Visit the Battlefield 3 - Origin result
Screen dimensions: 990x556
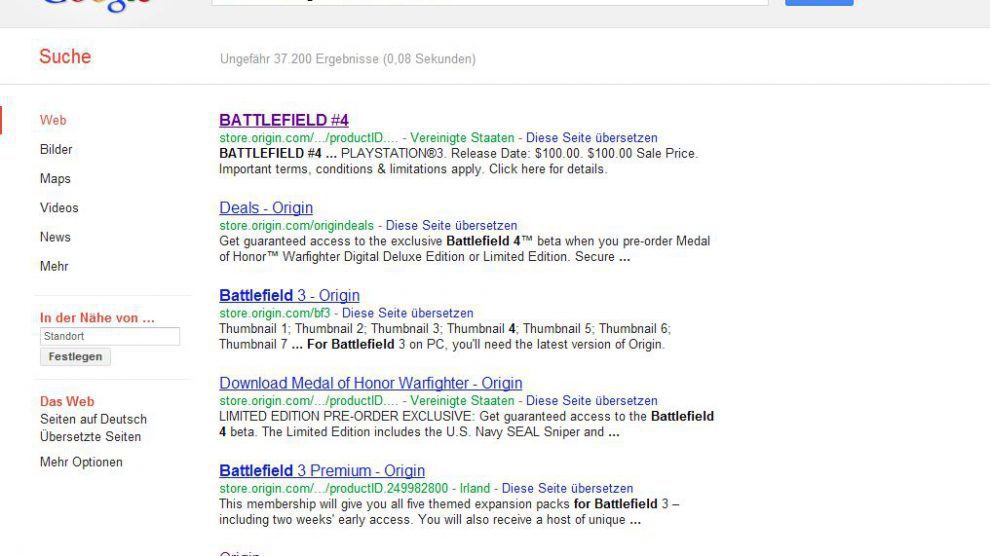[289, 296]
